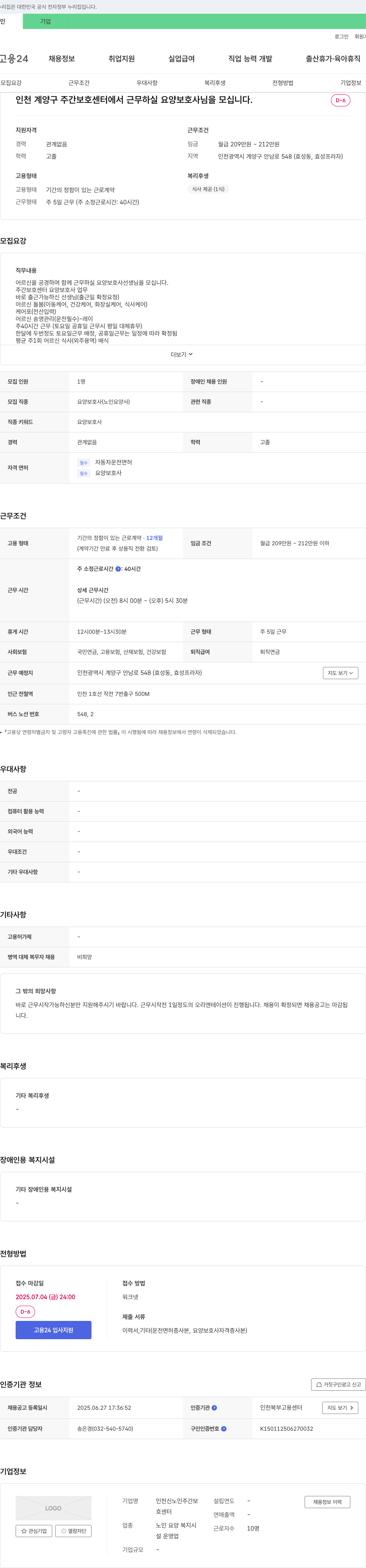This screenshot has height=1568, width=366.
Task: Click the 비희망 value for 병역 대체
Action: pyautogui.click(x=85, y=957)
